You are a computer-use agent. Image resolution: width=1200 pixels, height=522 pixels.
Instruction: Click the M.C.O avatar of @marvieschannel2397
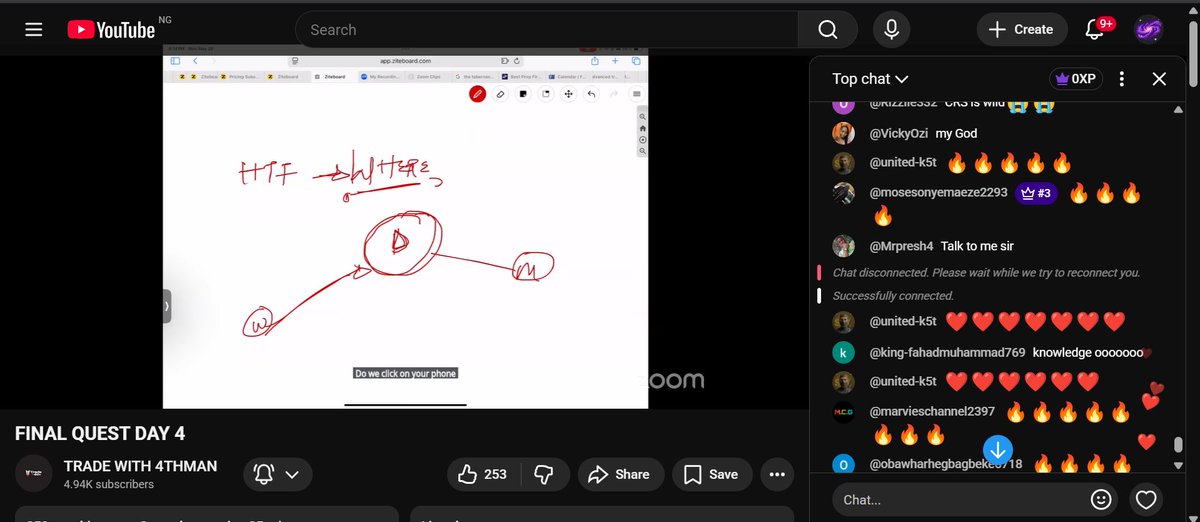click(x=844, y=412)
